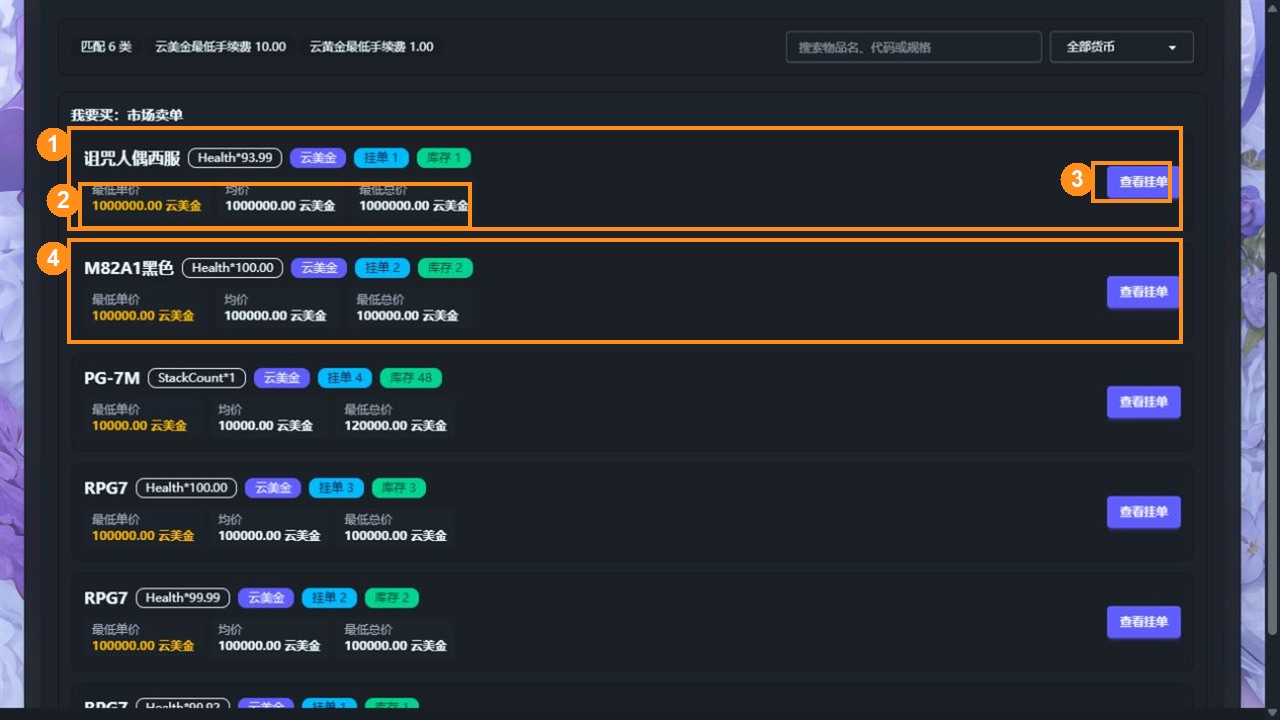Open the 全部货币 currency dropdown
1280x720 pixels.
1121,47
